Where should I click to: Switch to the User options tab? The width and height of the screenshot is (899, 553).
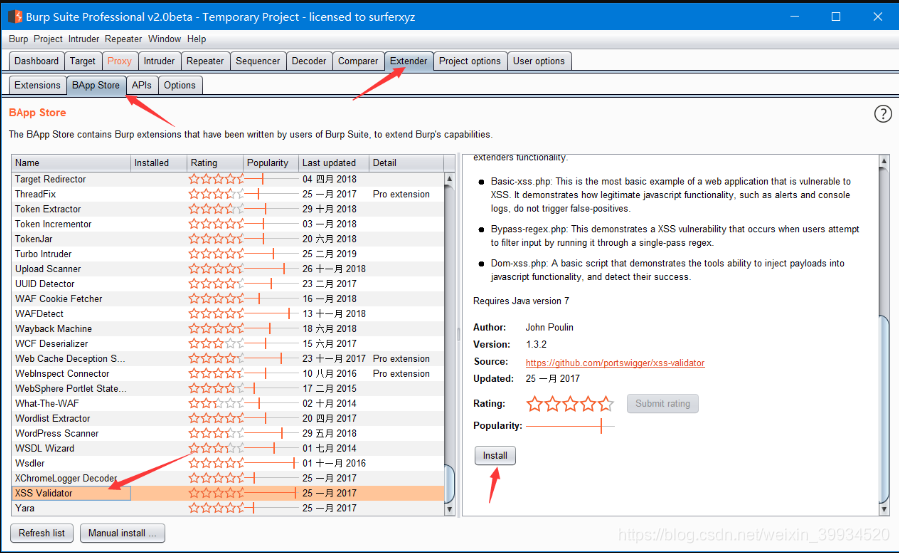tap(538, 61)
